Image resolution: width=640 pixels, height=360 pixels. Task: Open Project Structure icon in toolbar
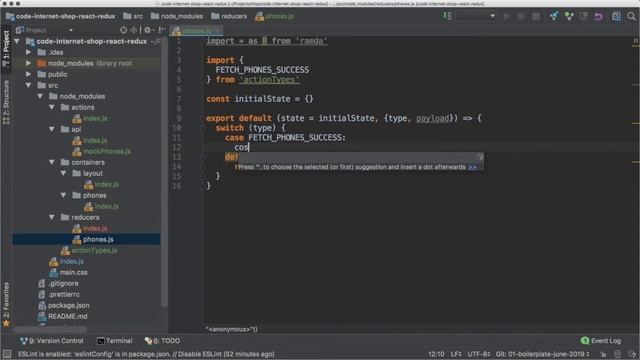616,16
